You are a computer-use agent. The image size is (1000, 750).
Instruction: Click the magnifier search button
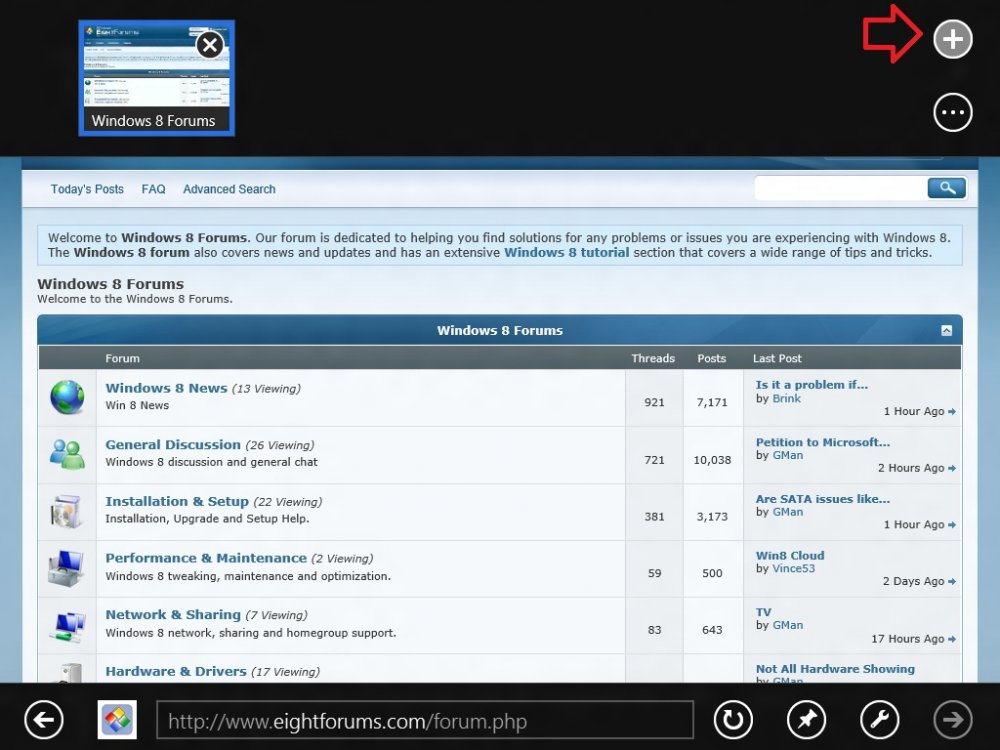(x=946, y=188)
